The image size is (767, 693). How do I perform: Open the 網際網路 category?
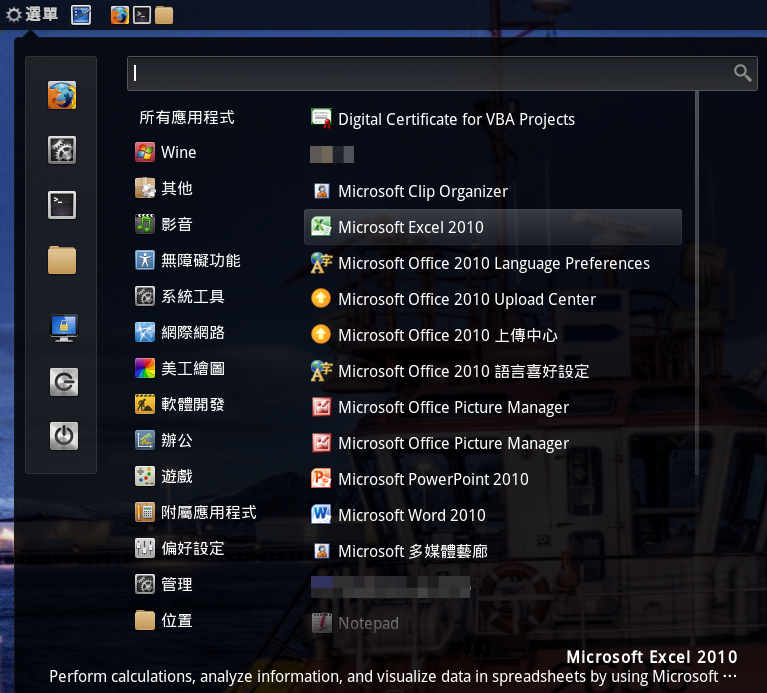point(180,333)
